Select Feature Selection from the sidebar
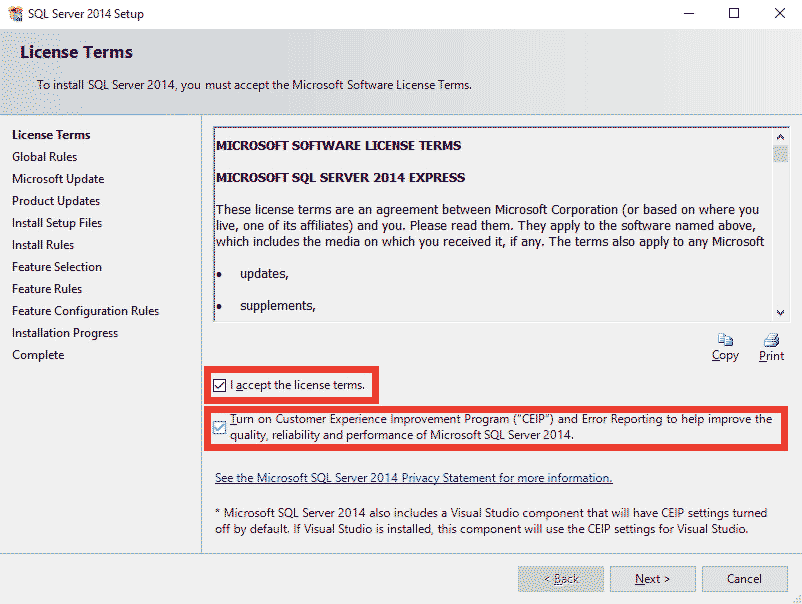Image resolution: width=802 pixels, height=604 pixels. [x=55, y=266]
